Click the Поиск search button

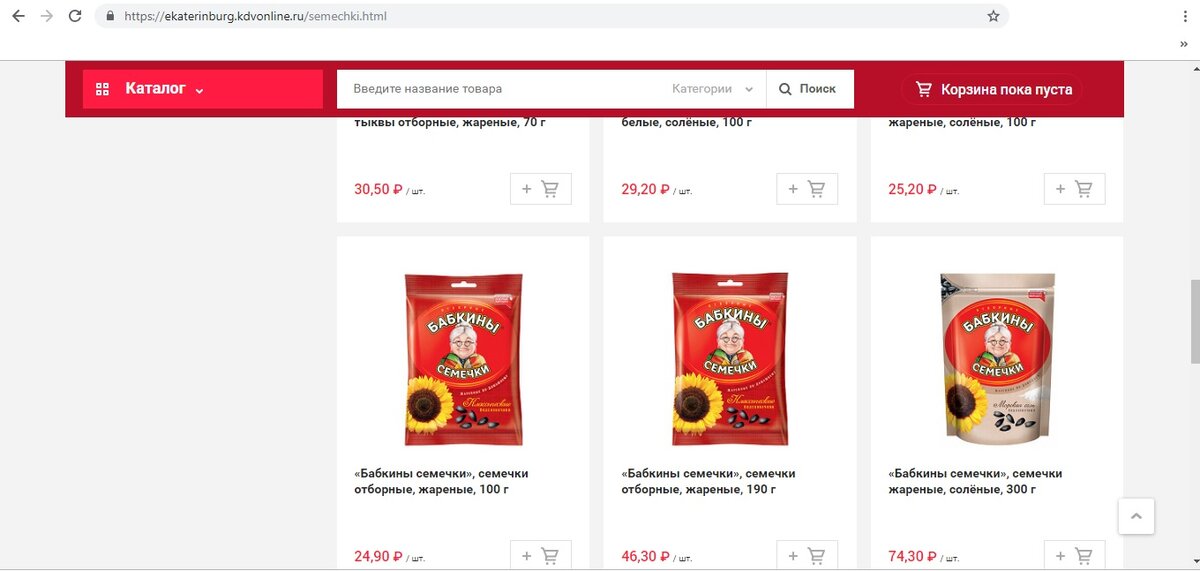pos(810,89)
